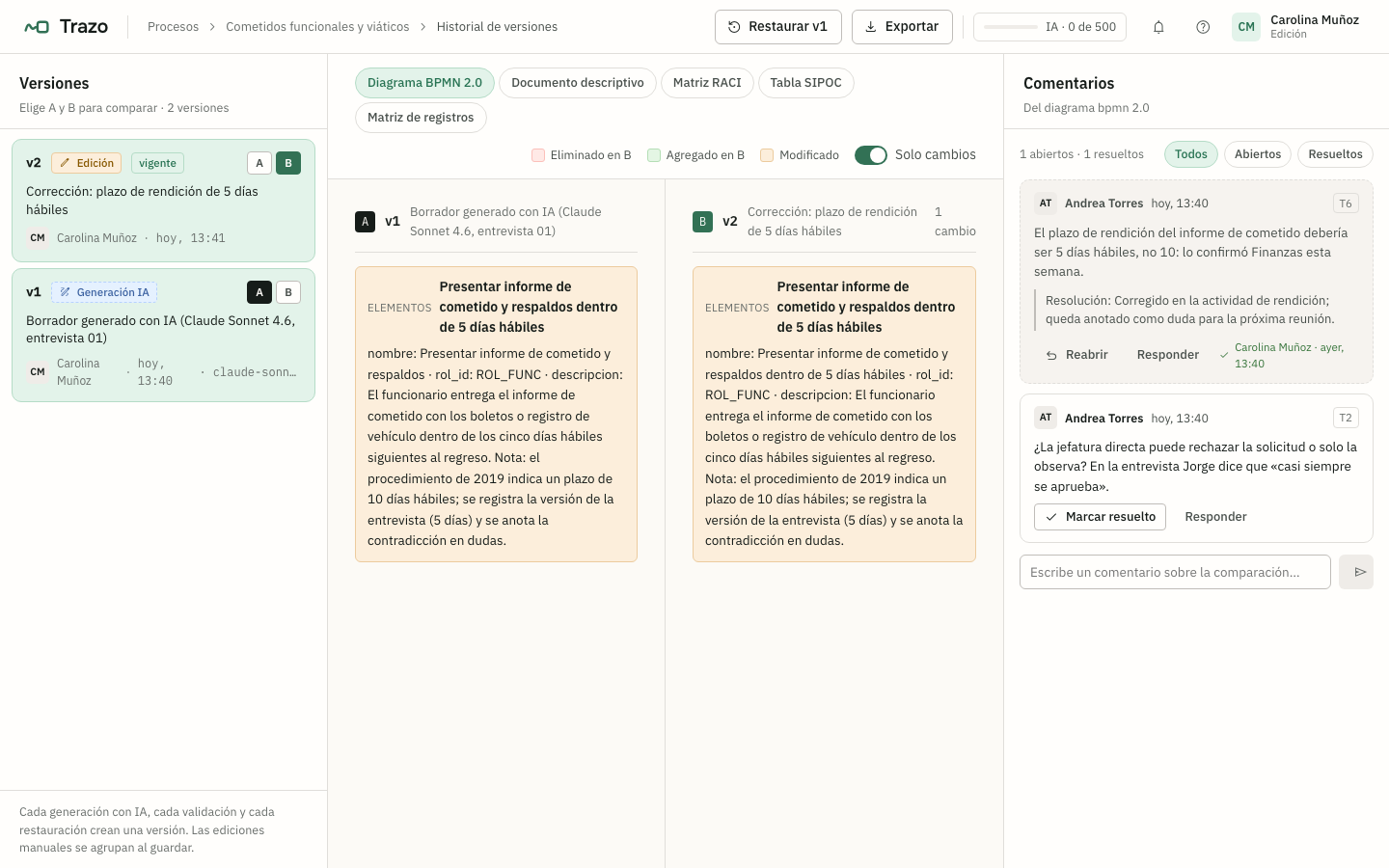Click the Generación IA tag on v1

(104, 292)
